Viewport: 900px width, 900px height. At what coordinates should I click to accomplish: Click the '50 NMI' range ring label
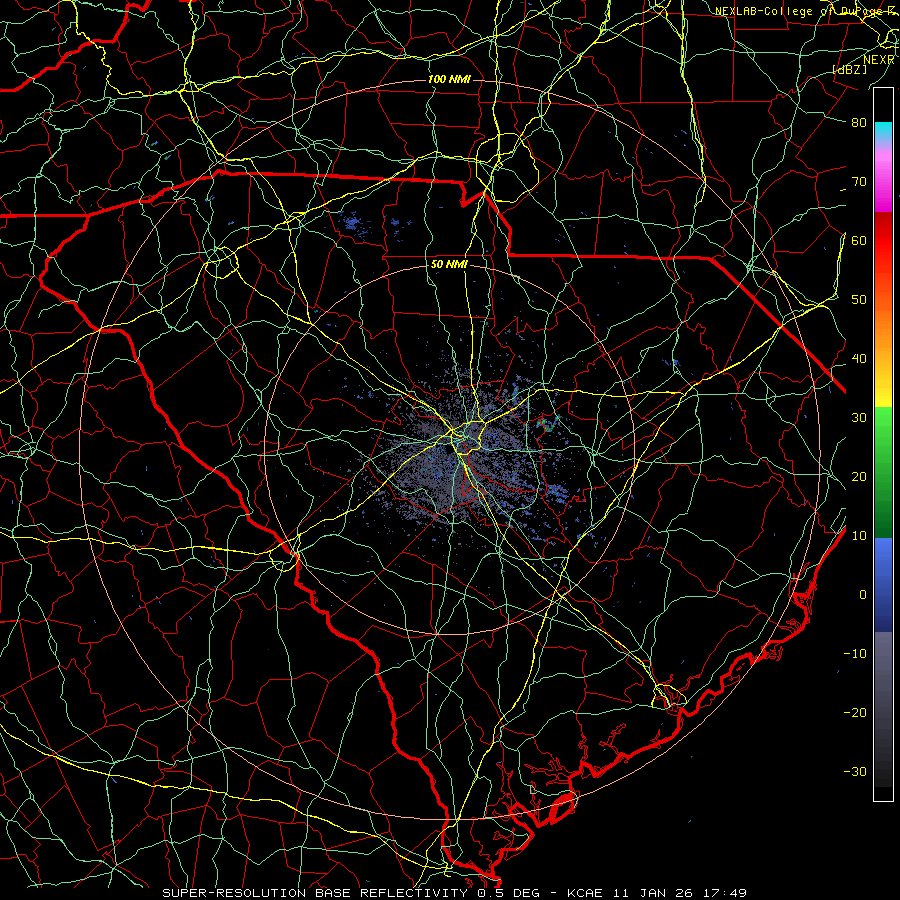click(x=449, y=264)
